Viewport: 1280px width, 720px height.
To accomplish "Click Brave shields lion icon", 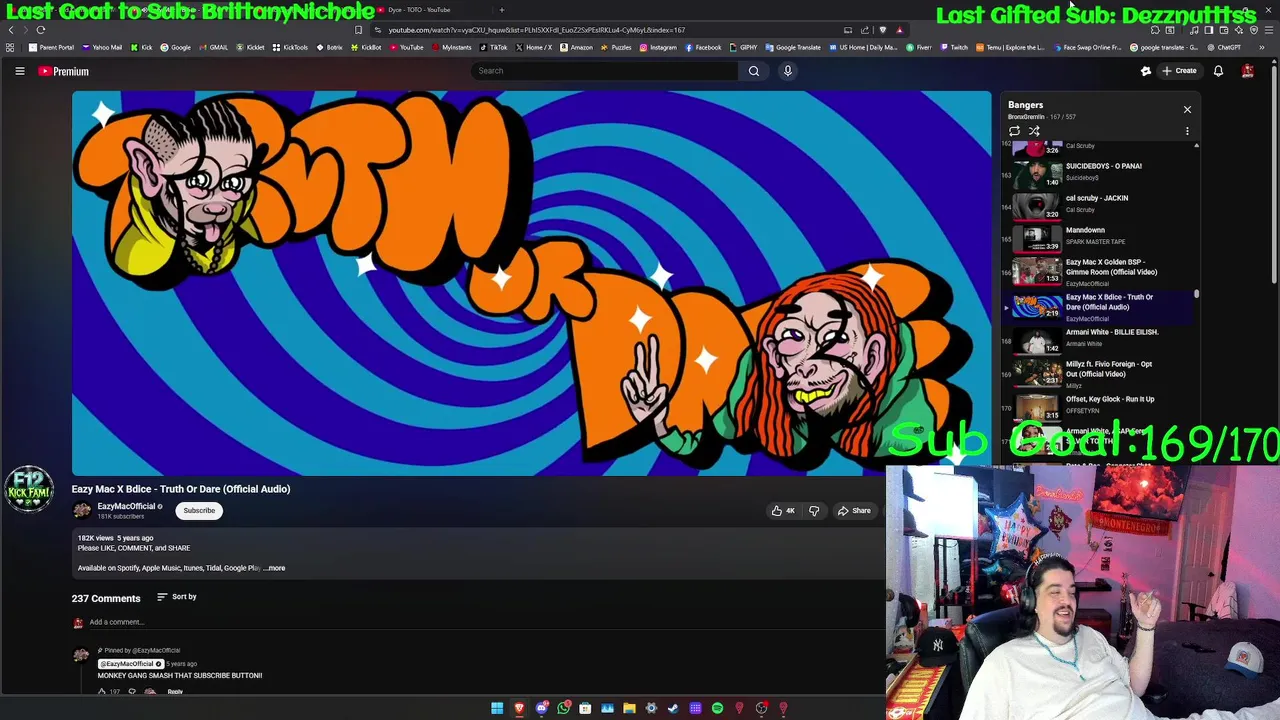I will 882,30.
